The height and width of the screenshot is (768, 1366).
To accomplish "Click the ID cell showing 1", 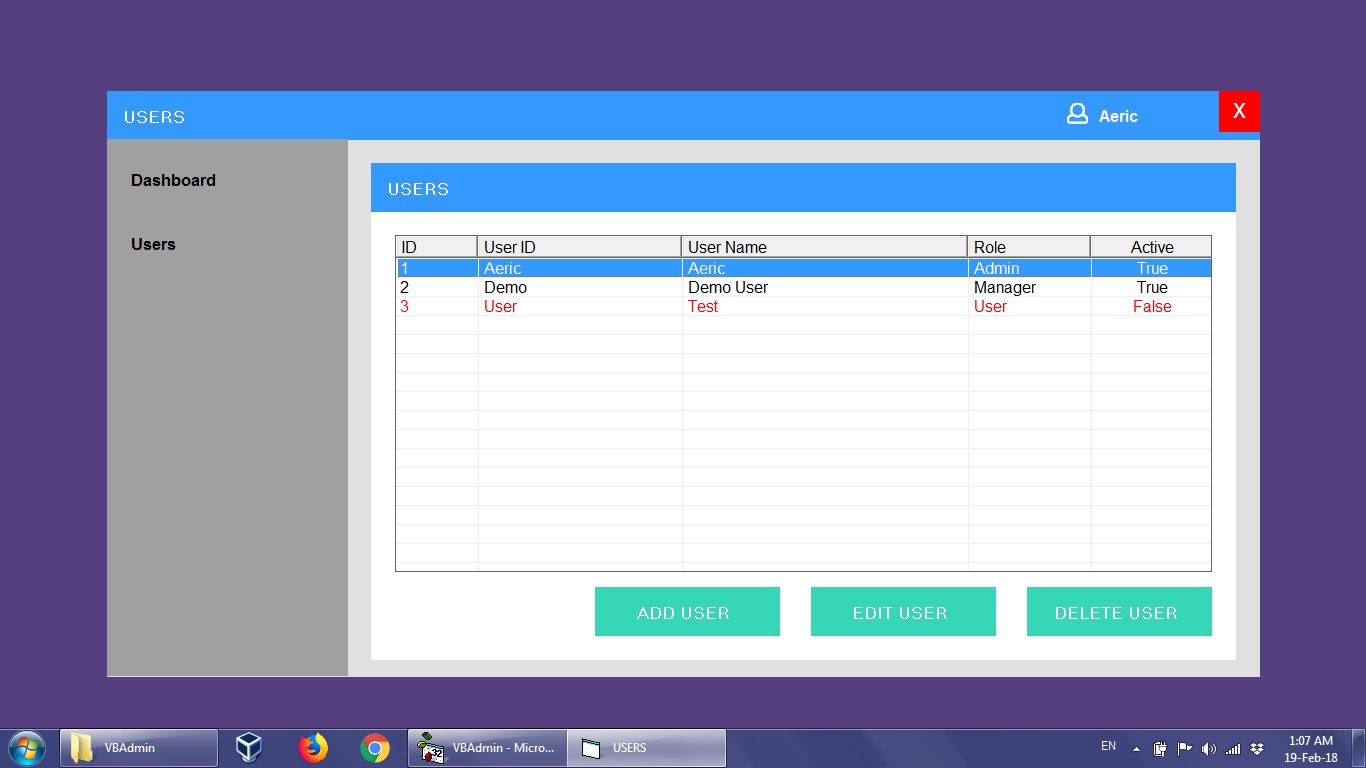I will [x=437, y=268].
